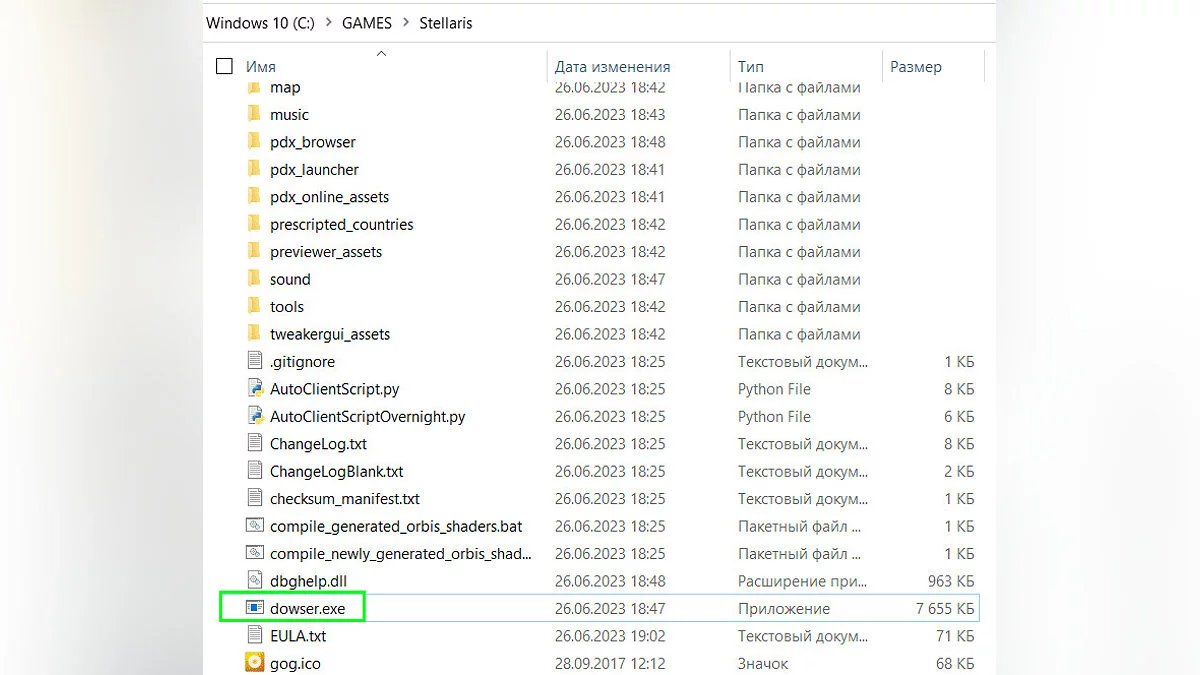The image size is (1200, 675).
Task: Select the AutoClientScript.py file name
Action: coord(335,389)
